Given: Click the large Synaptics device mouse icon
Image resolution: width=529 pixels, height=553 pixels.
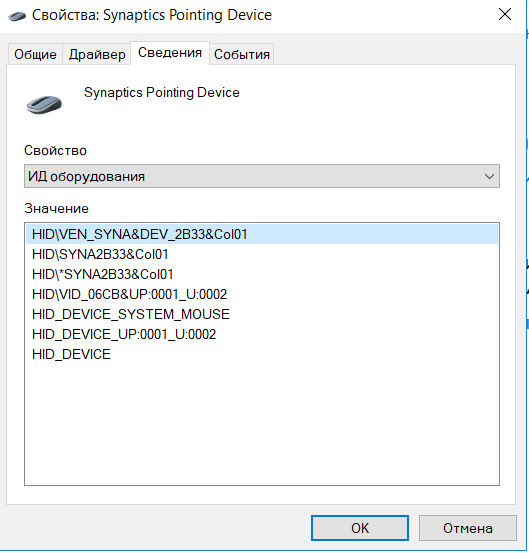Looking at the screenshot, I should pyautogui.click(x=44, y=105).
